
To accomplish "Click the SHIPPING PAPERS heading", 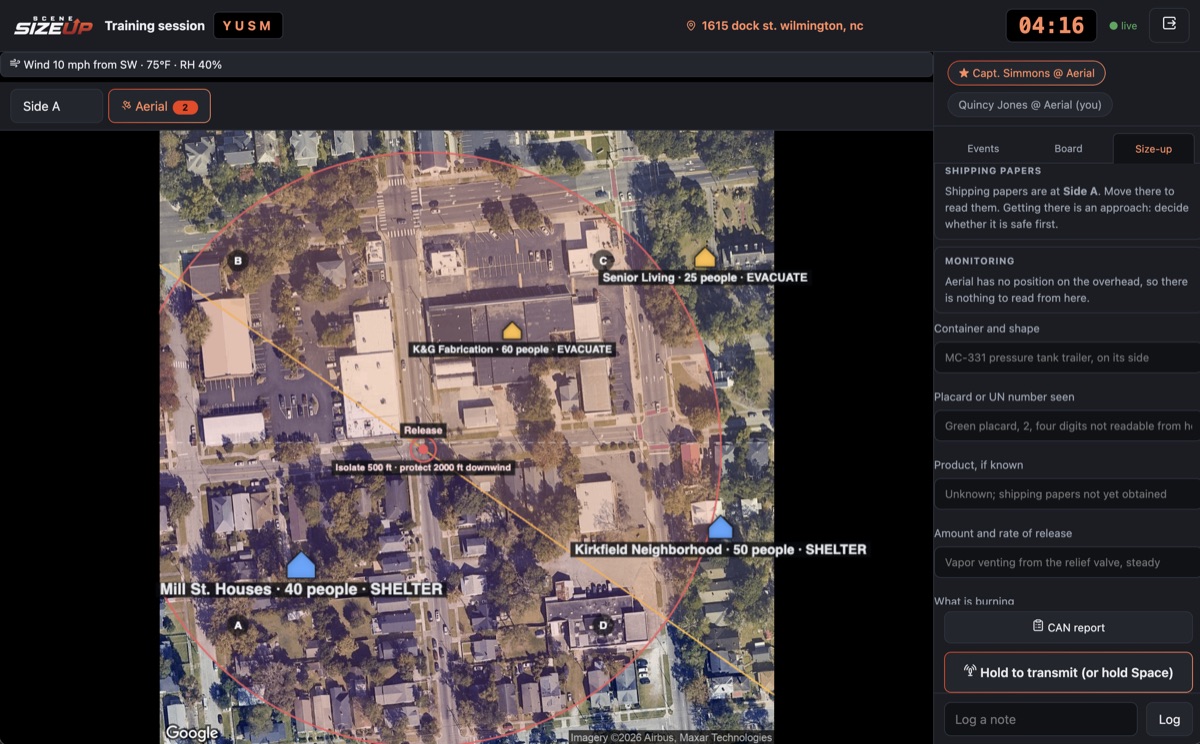I will point(993,171).
